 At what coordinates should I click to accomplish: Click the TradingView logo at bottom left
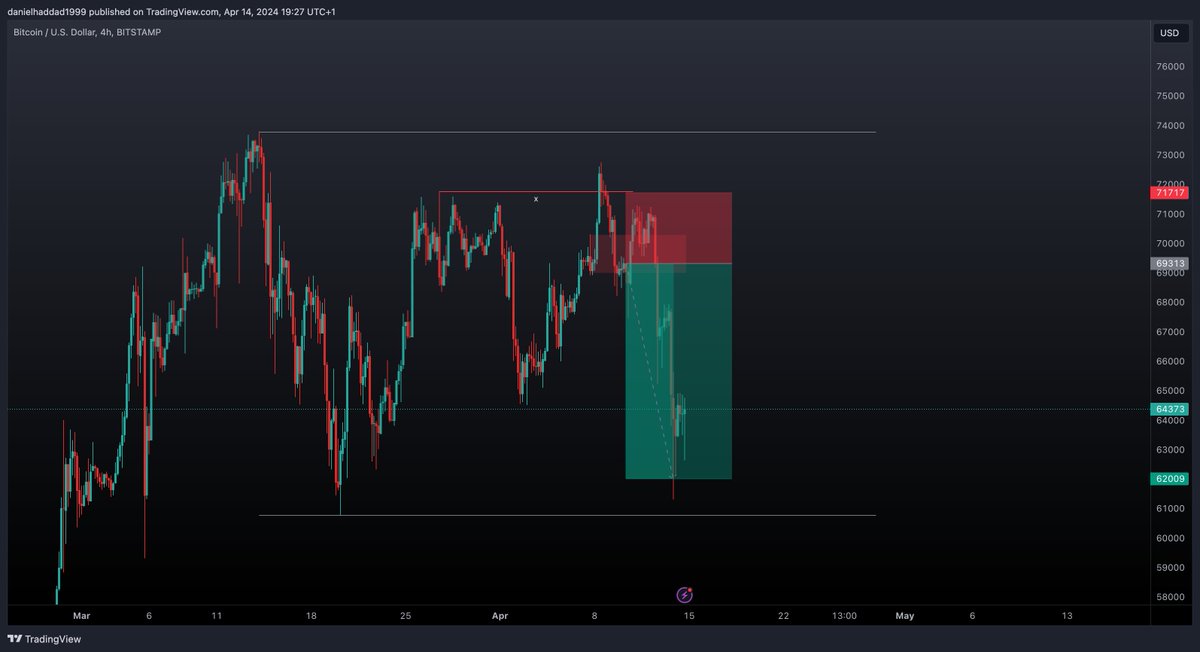pyautogui.click(x=44, y=639)
